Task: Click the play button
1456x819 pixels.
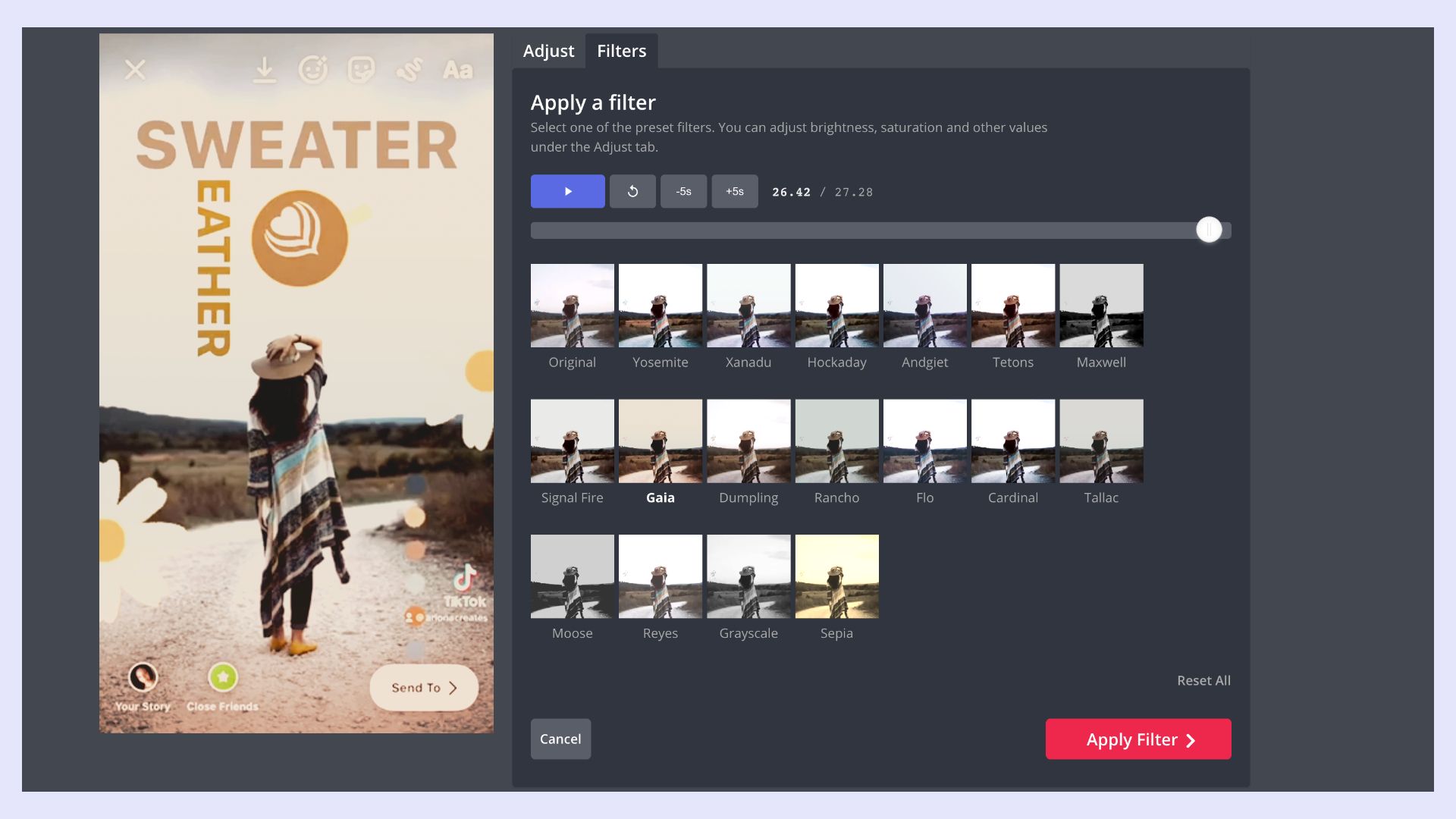Action: click(567, 191)
